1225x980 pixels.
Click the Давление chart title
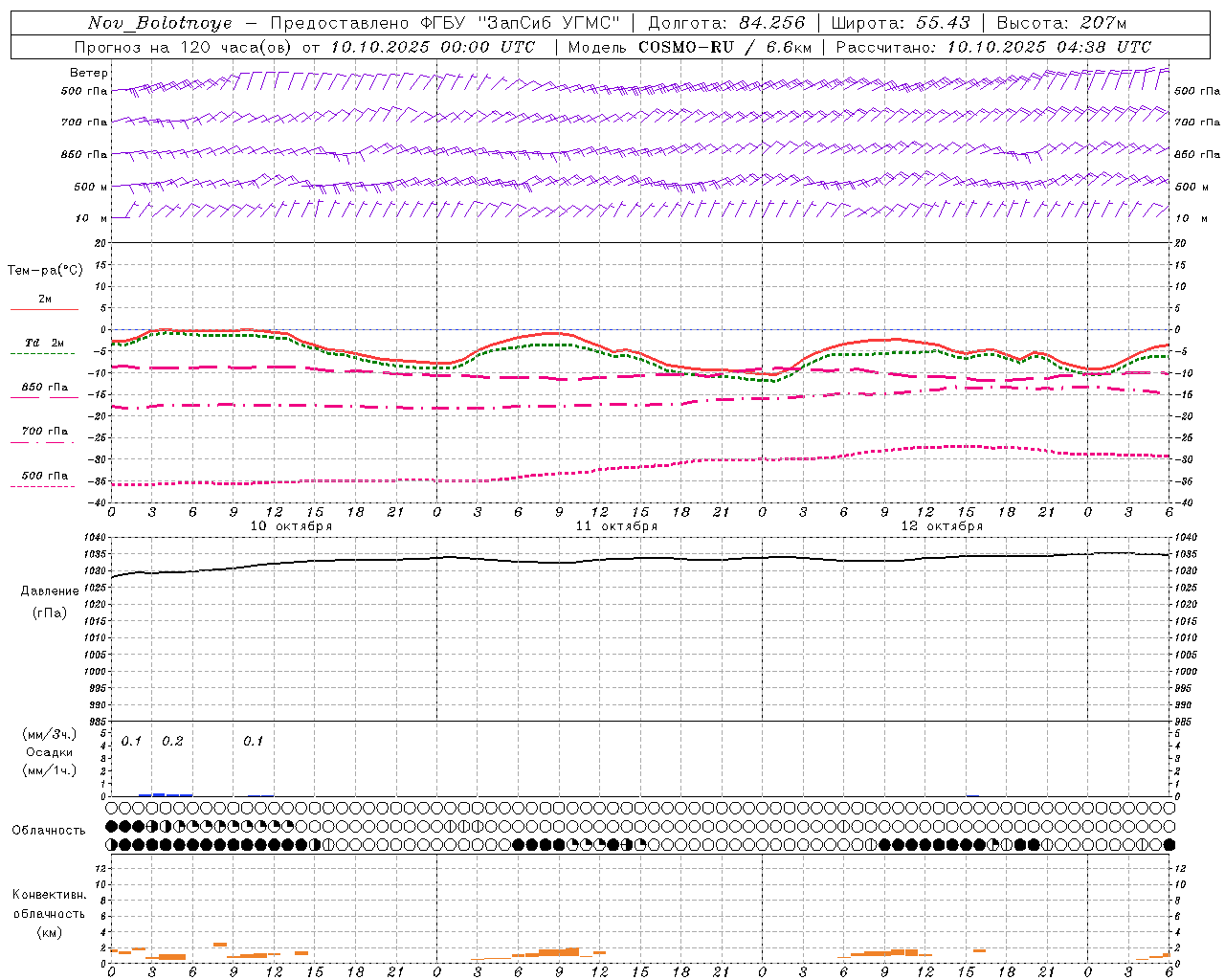click(50, 591)
